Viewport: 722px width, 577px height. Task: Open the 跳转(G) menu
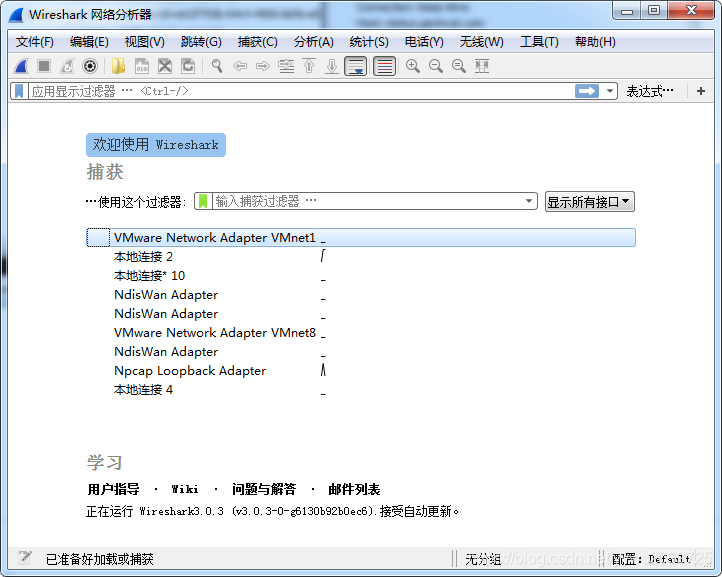click(x=201, y=42)
